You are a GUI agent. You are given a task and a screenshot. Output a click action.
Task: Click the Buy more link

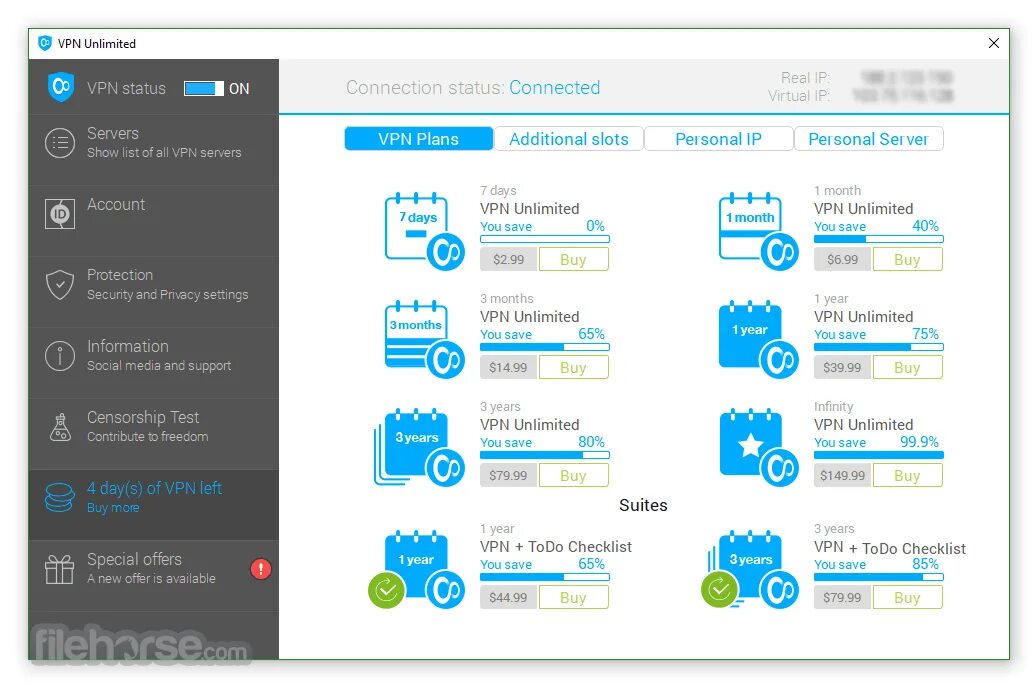[113, 508]
